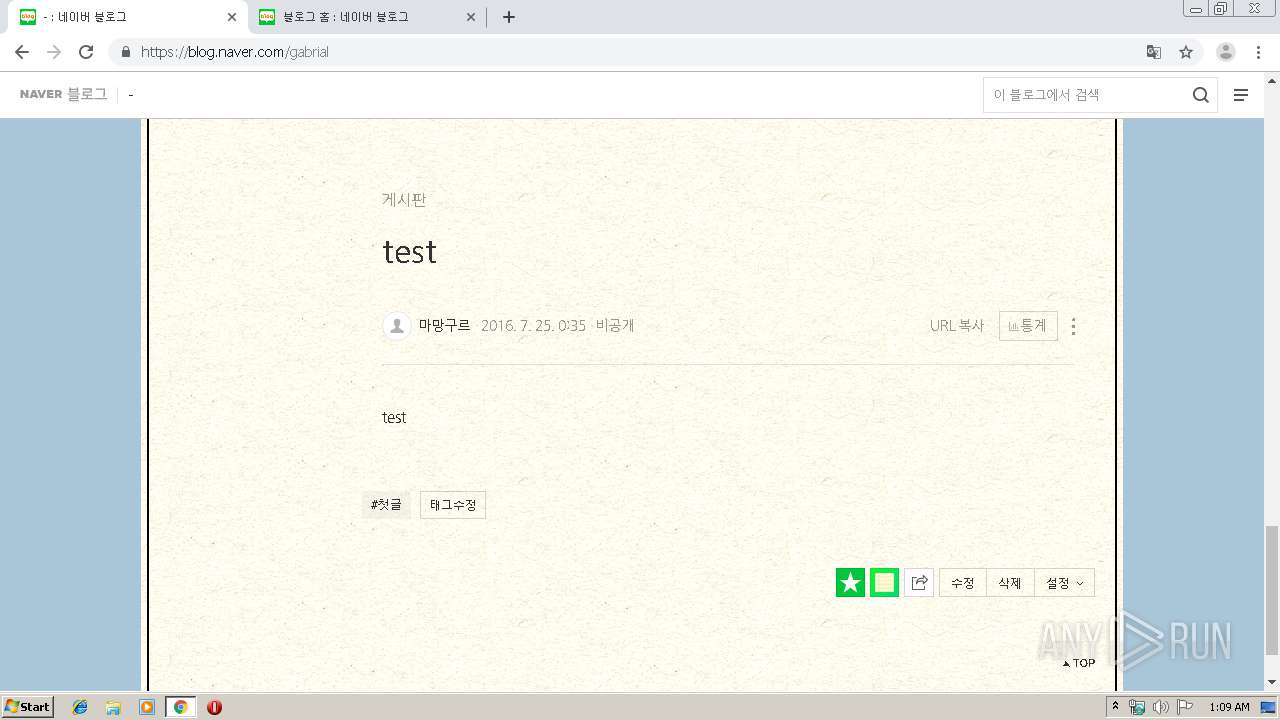Click the green star favorite icon
This screenshot has width=1280, height=720.
point(850,583)
